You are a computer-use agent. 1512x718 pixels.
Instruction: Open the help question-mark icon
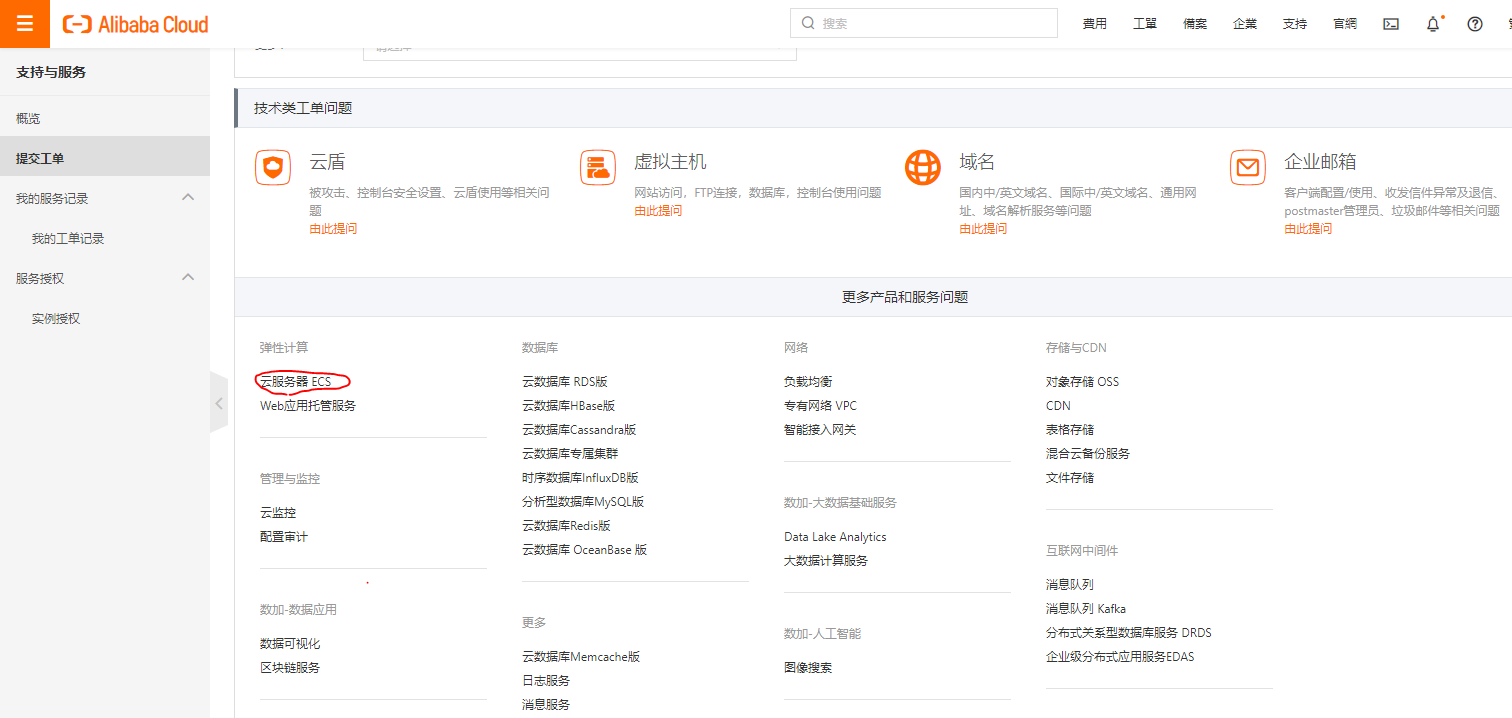[1475, 24]
